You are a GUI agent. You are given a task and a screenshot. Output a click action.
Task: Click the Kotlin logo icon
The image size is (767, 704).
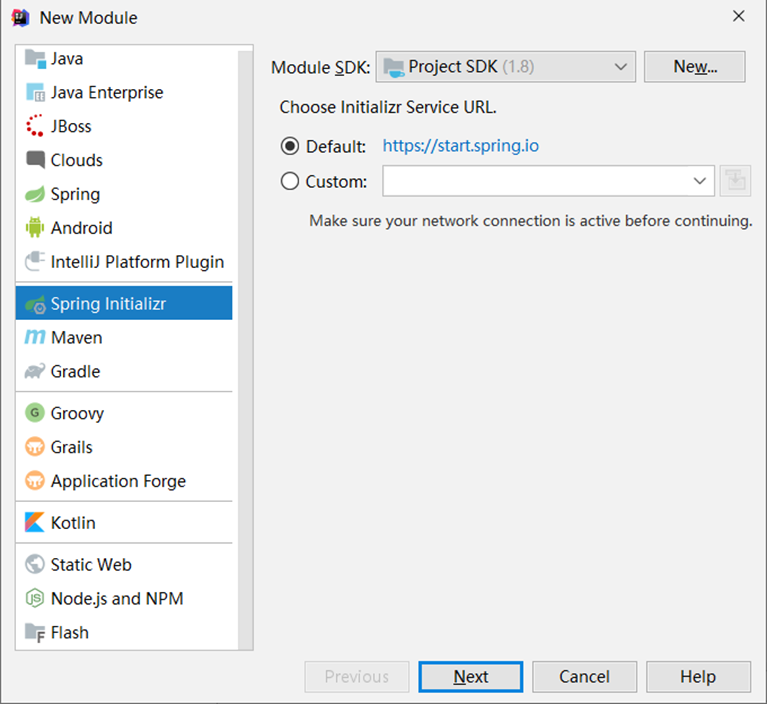35,523
